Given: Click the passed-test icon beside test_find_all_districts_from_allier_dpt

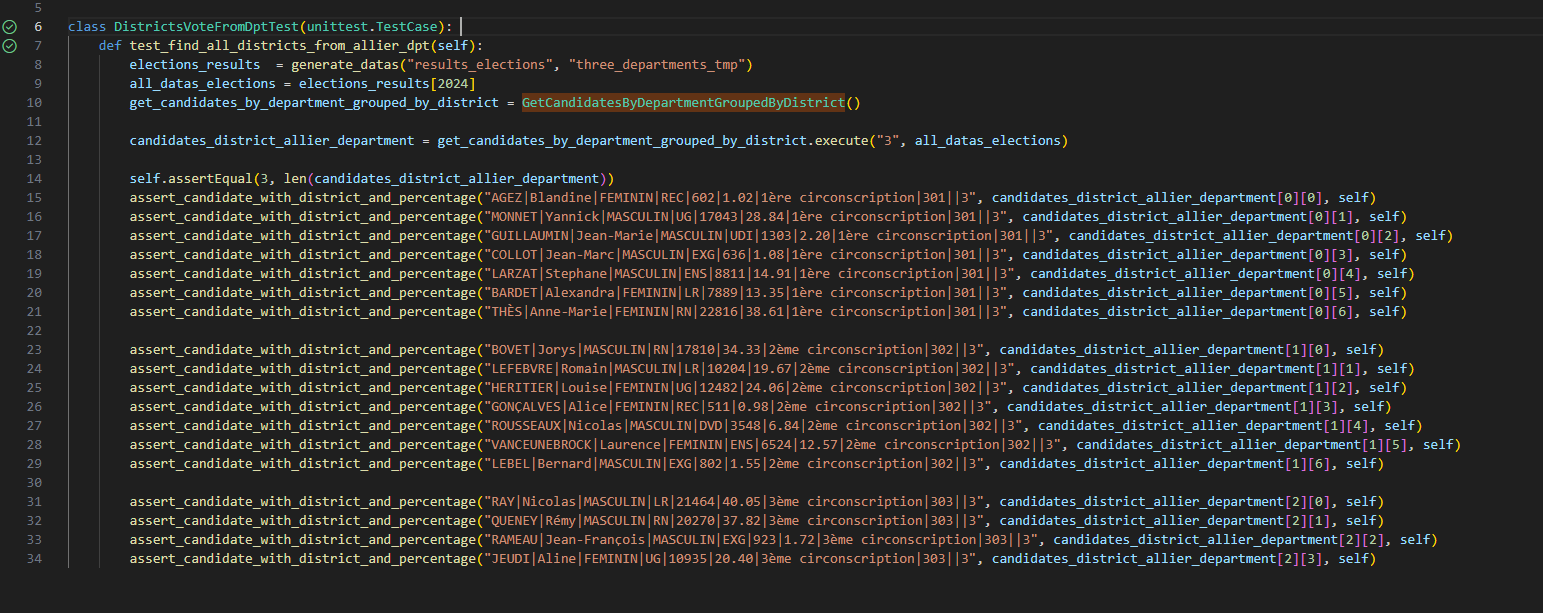Looking at the screenshot, I should pos(10,46).
